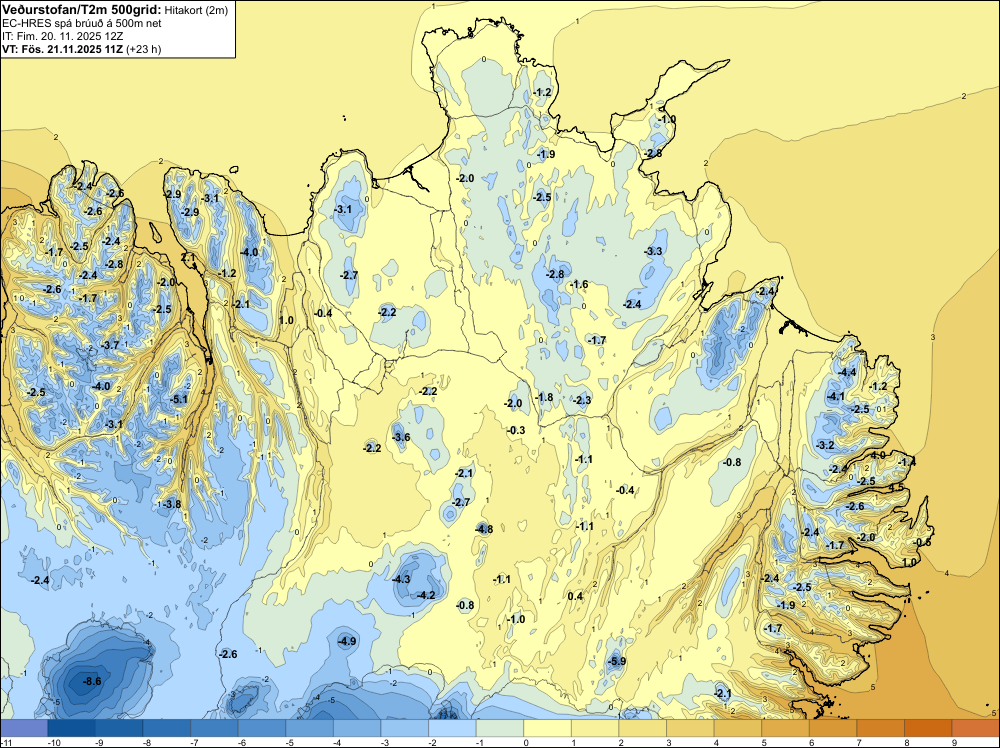Select legend swatch between 8 and 9
The width and height of the screenshot is (1000, 748).
point(928,728)
